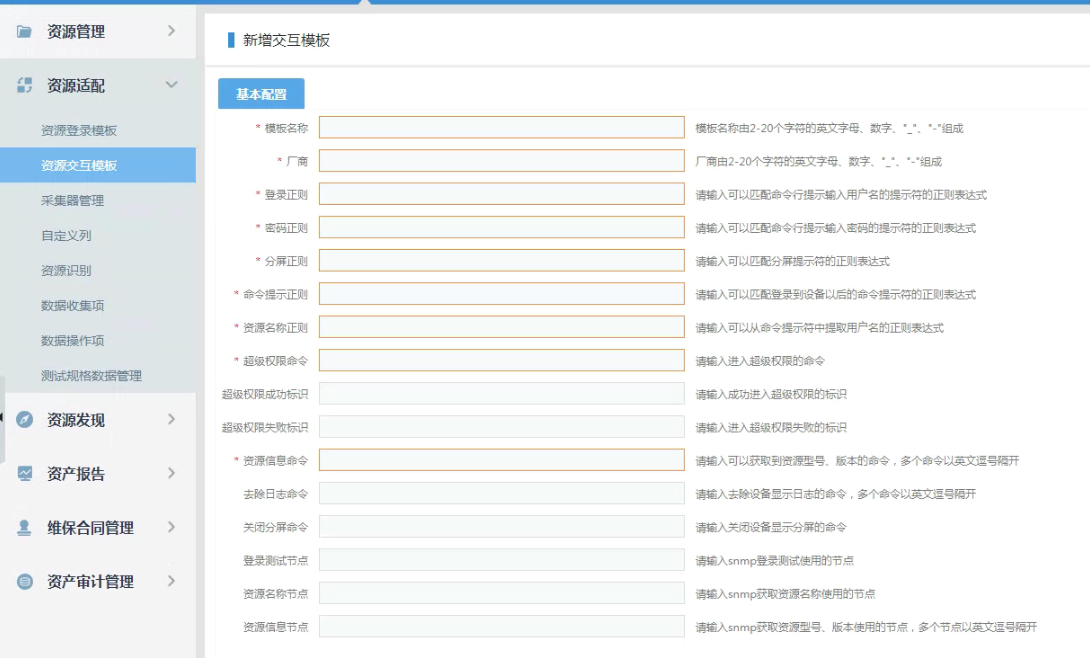Expand the 资产审计管理 chevron arrow
The height and width of the screenshot is (658, 1090).
[172, 582]
